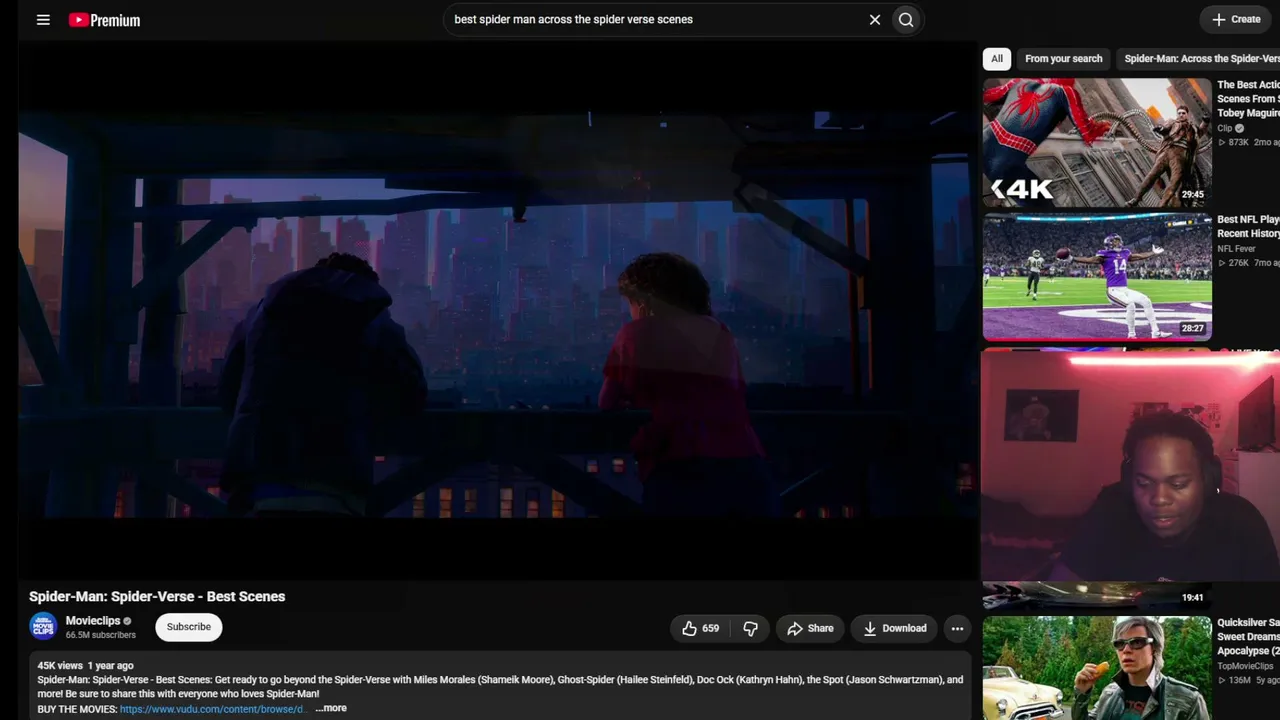Viewport: 1280px width, 720px height.
Task: Select the video title text
Action: (x=157, y=596)
